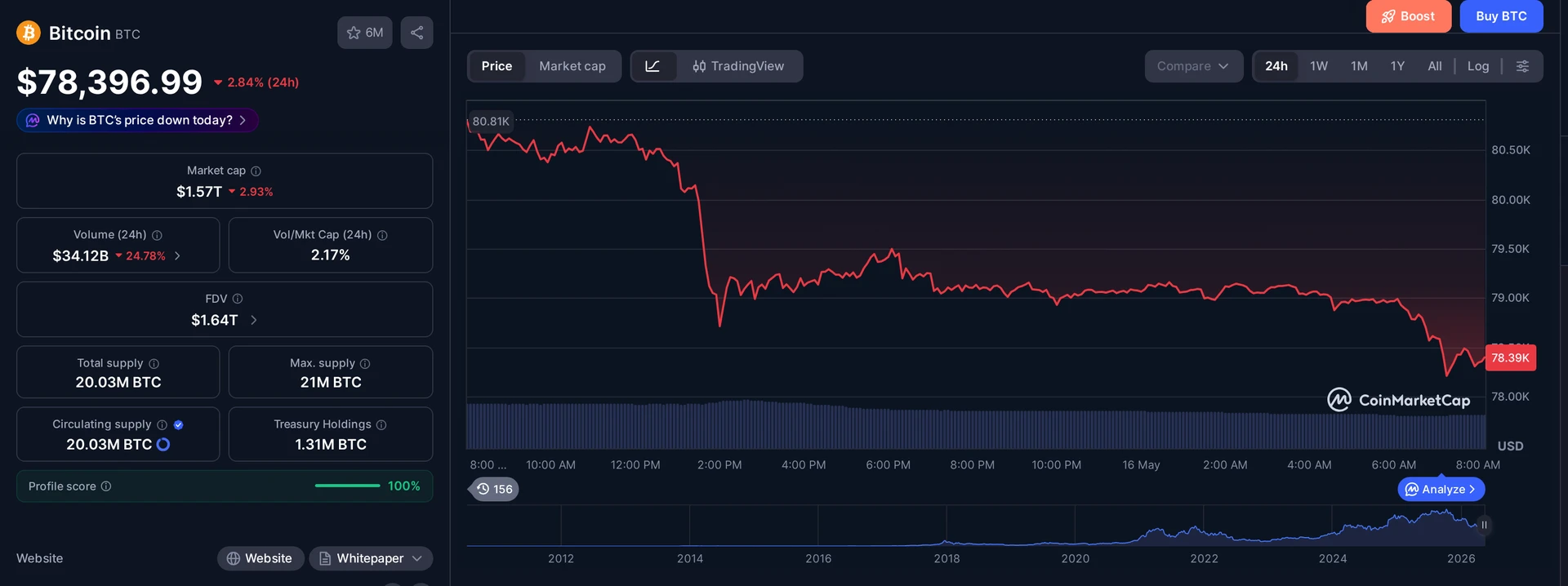The image size is (1568, 586).
Task: Select All time range
Action: 1434,66
